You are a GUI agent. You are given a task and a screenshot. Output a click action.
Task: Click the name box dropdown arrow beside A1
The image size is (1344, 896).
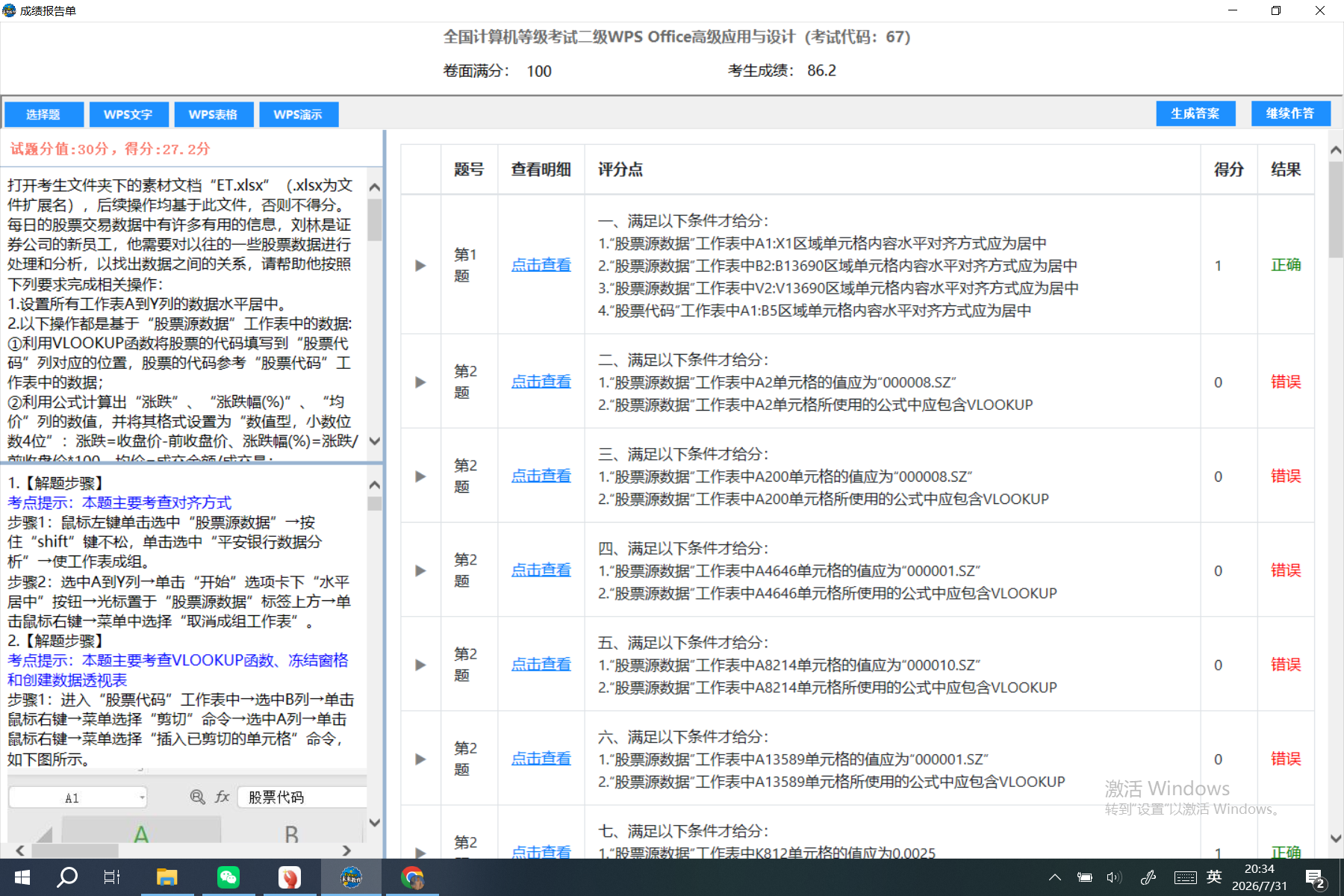coord(142,797)
